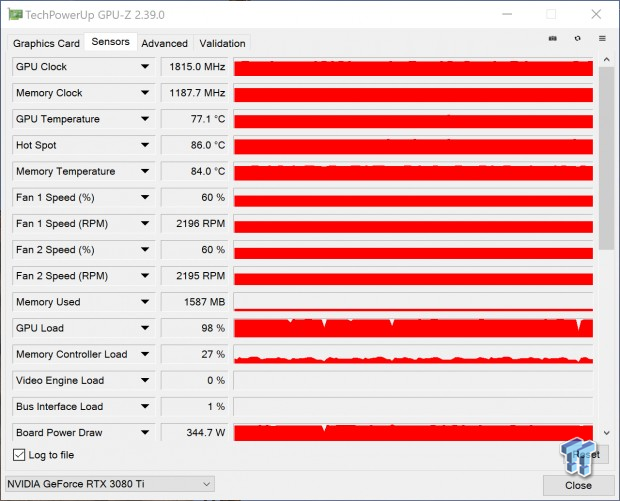
Task: Click the vertical scrollbar thumb
Action: pos(606,158)
